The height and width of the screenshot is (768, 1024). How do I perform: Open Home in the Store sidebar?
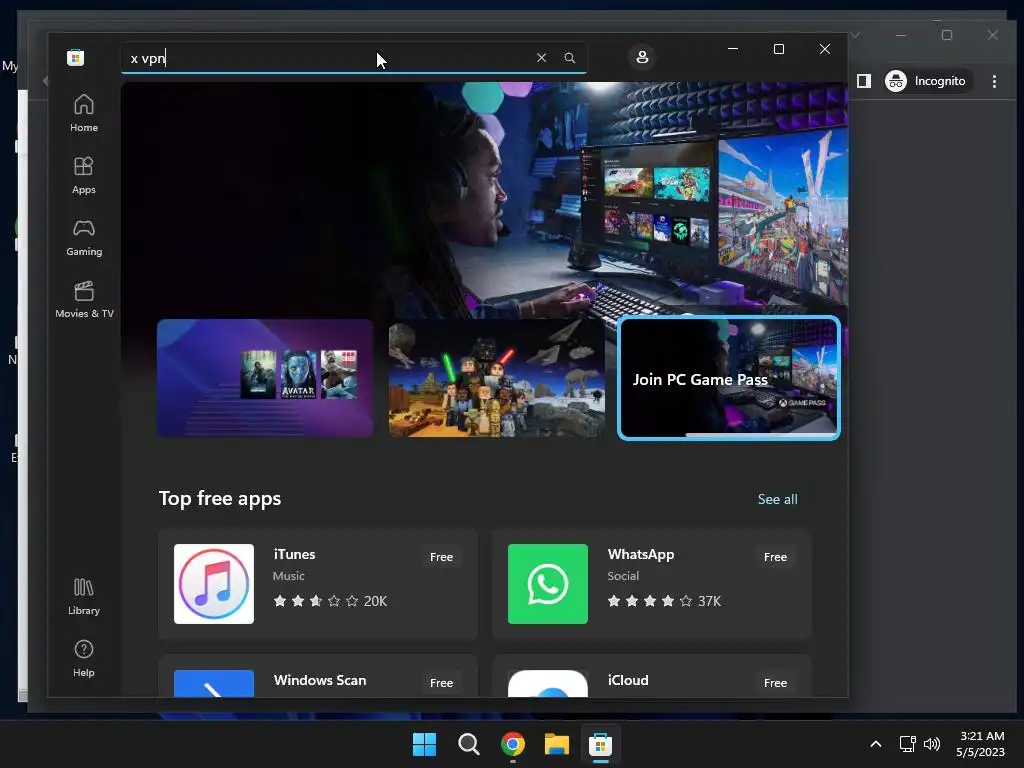coord(84,114)
